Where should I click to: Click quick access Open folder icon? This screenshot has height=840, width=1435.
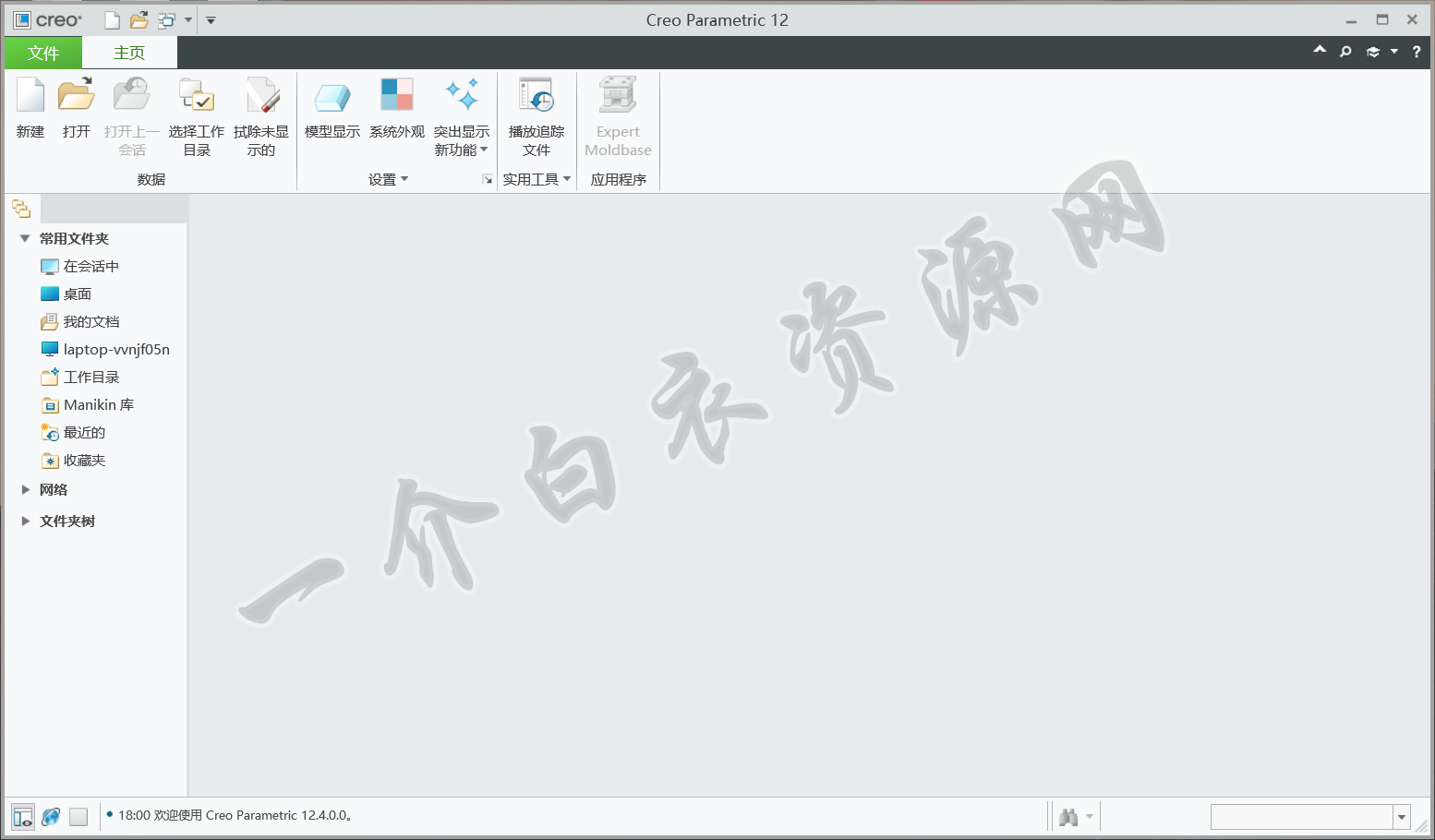click(139, 20)
